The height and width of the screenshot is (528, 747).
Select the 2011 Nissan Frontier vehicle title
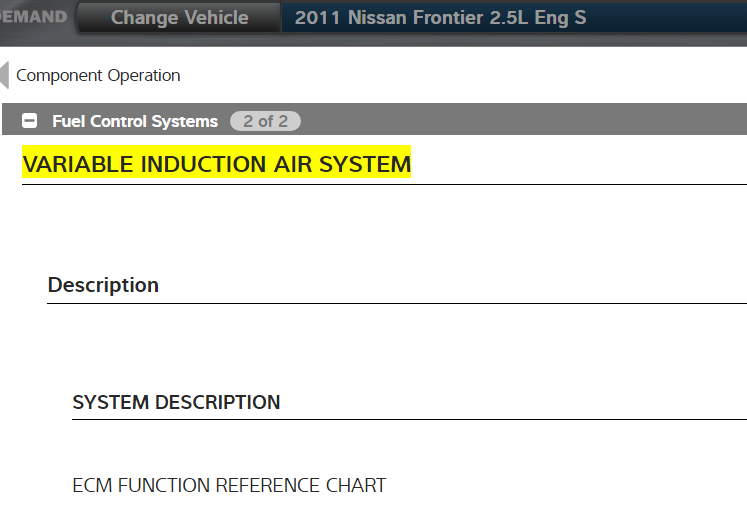pos(440,18)
